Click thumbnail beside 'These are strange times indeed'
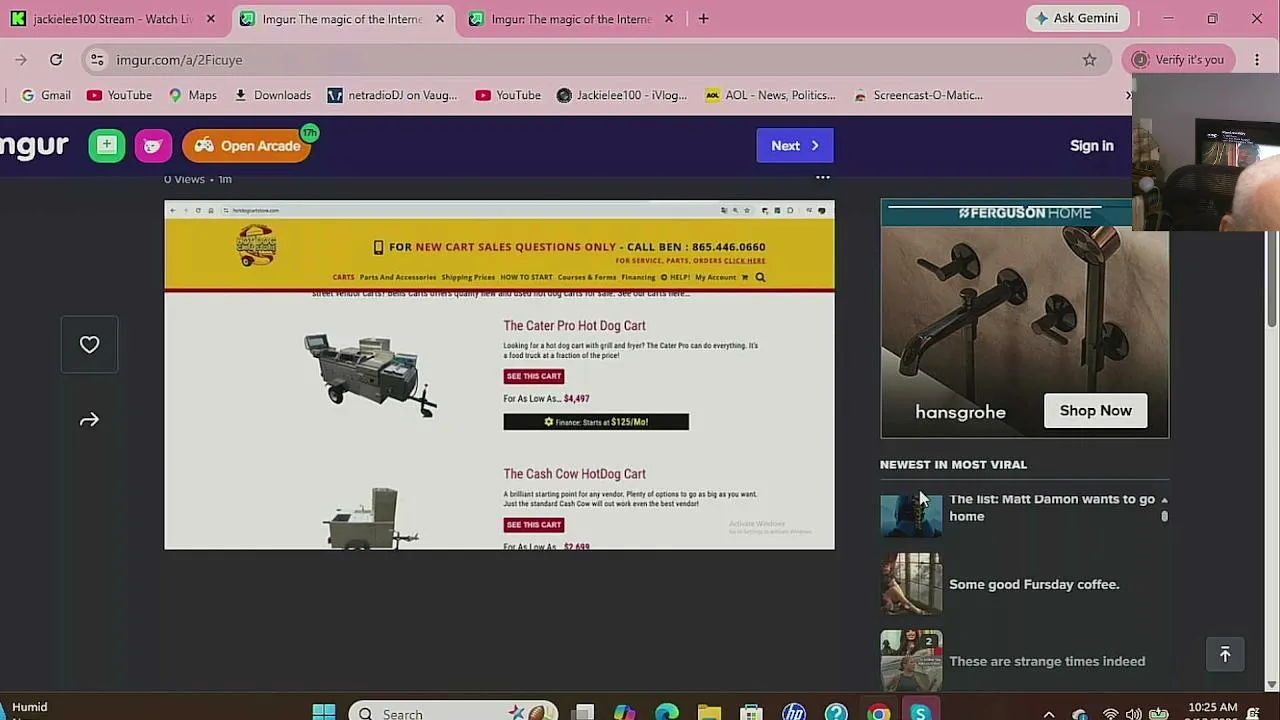The width and height of the screenshot is (1280, 720). (x=911, y=660)
